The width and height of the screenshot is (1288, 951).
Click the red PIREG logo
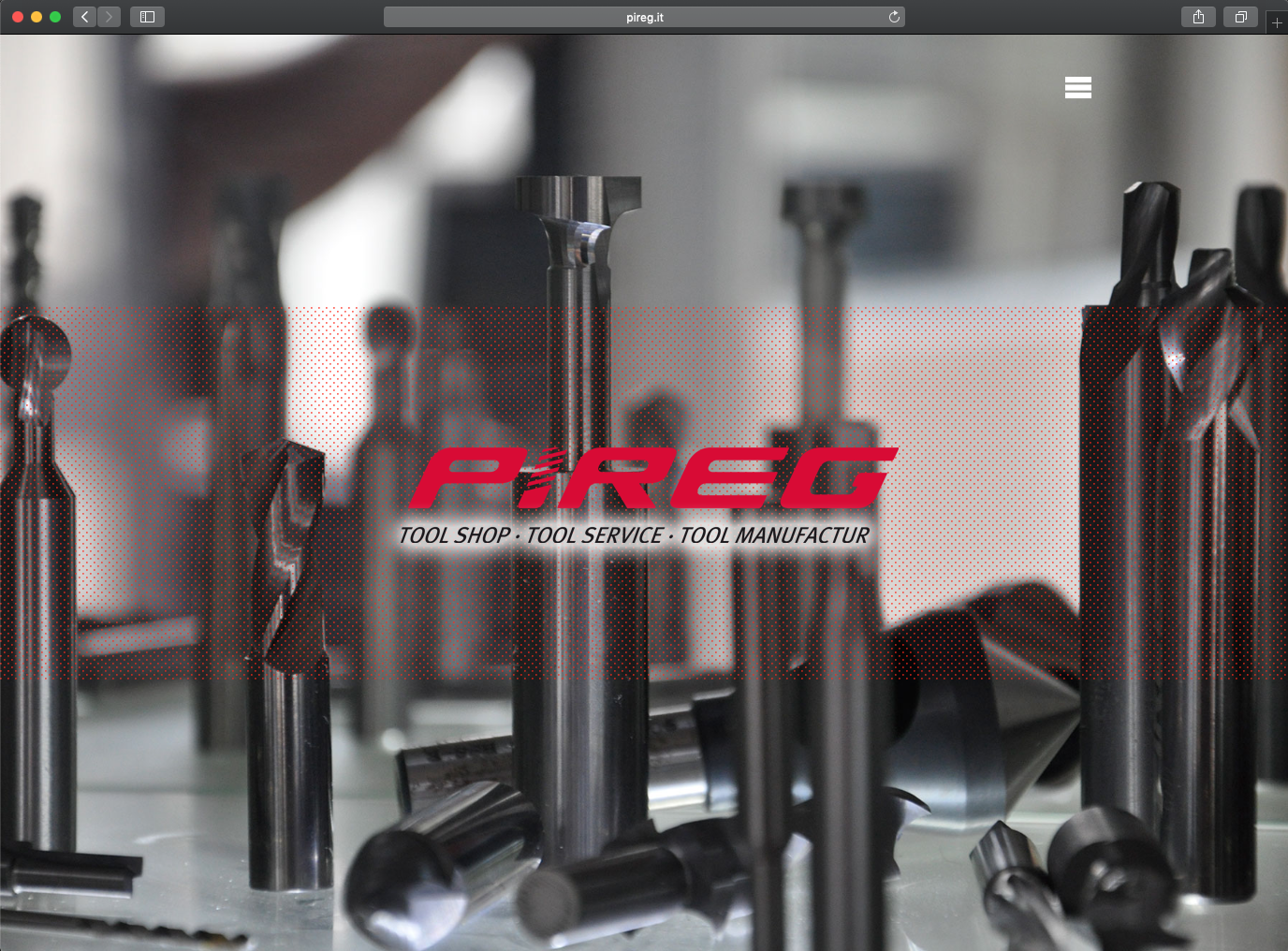pos(652,477)
